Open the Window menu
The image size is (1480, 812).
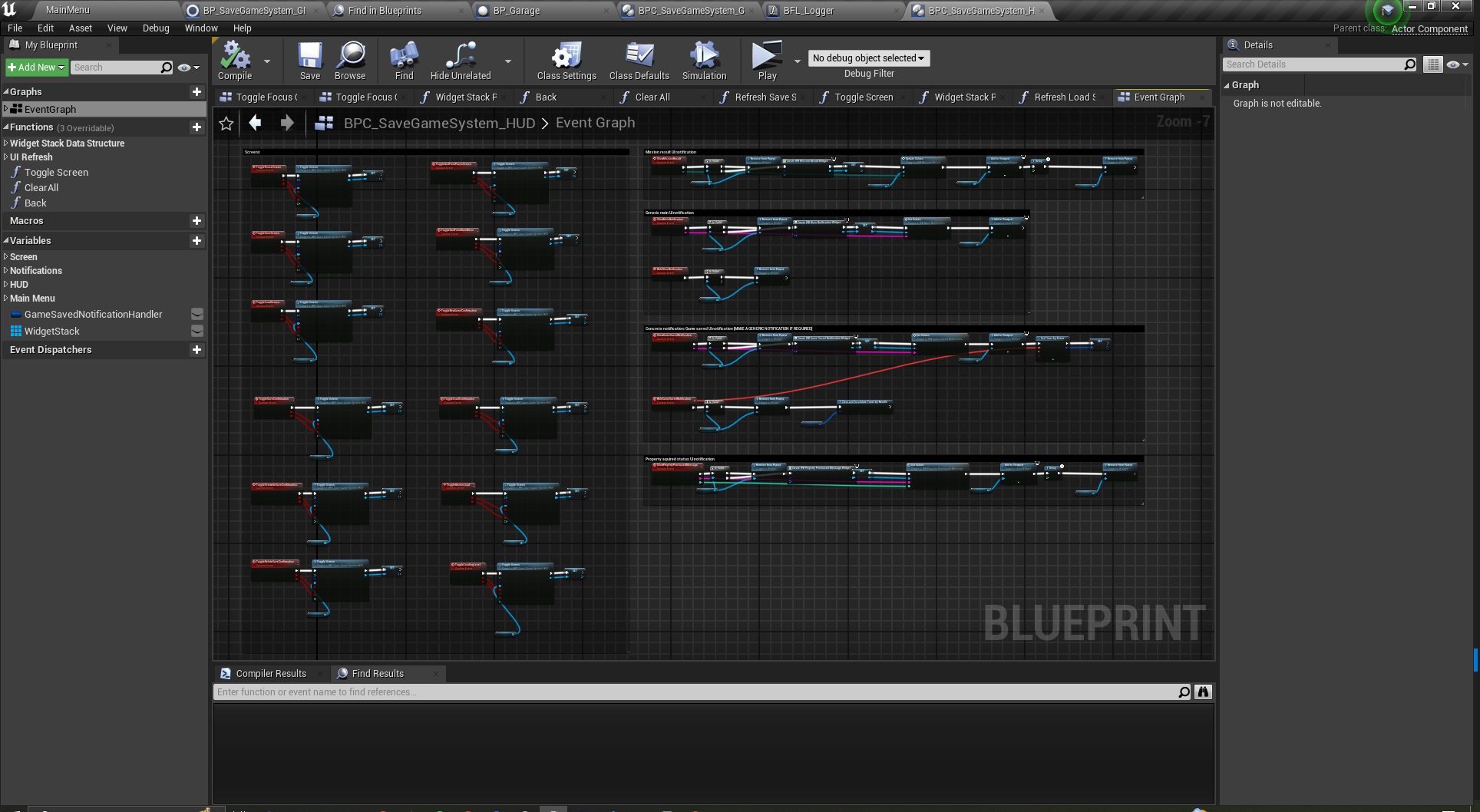pos(201,28)
